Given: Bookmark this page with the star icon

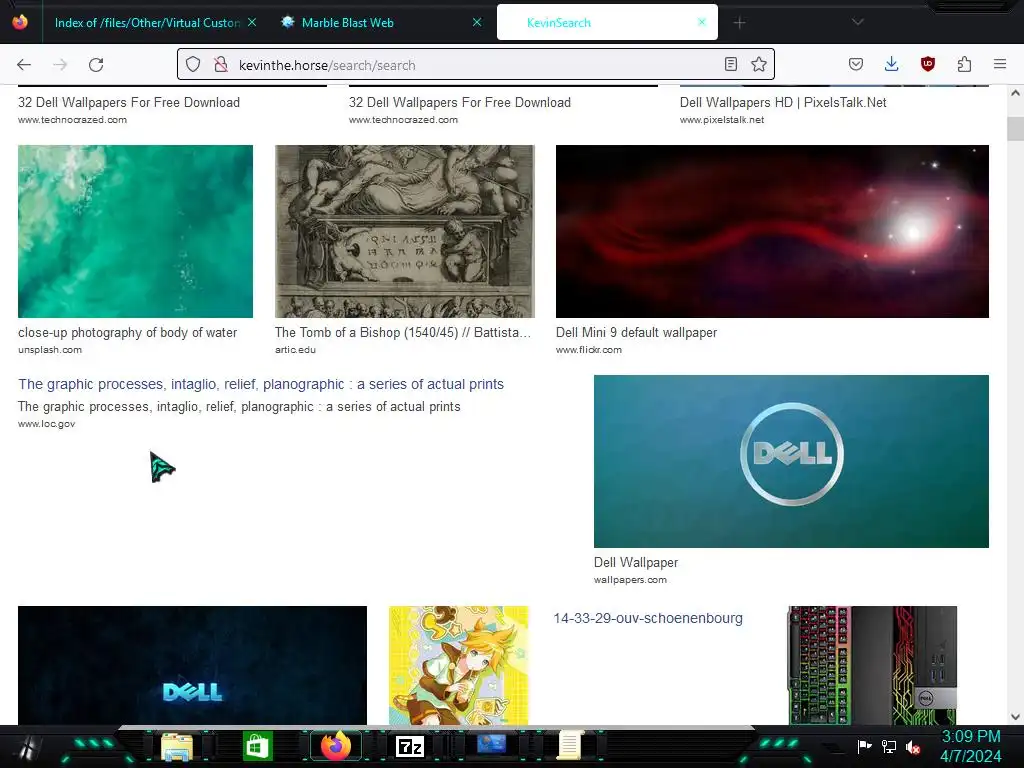Looking at the screenshot, I should point(758,64).
